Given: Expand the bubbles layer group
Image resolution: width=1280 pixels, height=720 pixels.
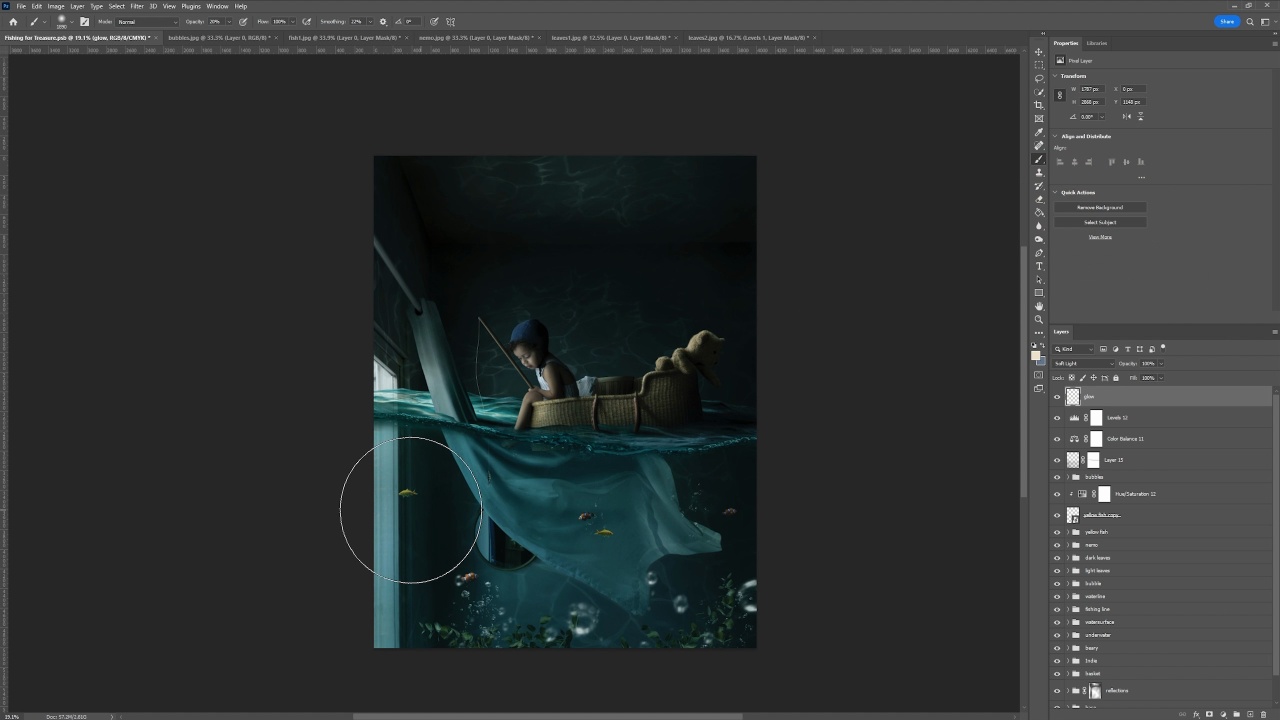Looking at the screenshot, I should point(1067,477).
